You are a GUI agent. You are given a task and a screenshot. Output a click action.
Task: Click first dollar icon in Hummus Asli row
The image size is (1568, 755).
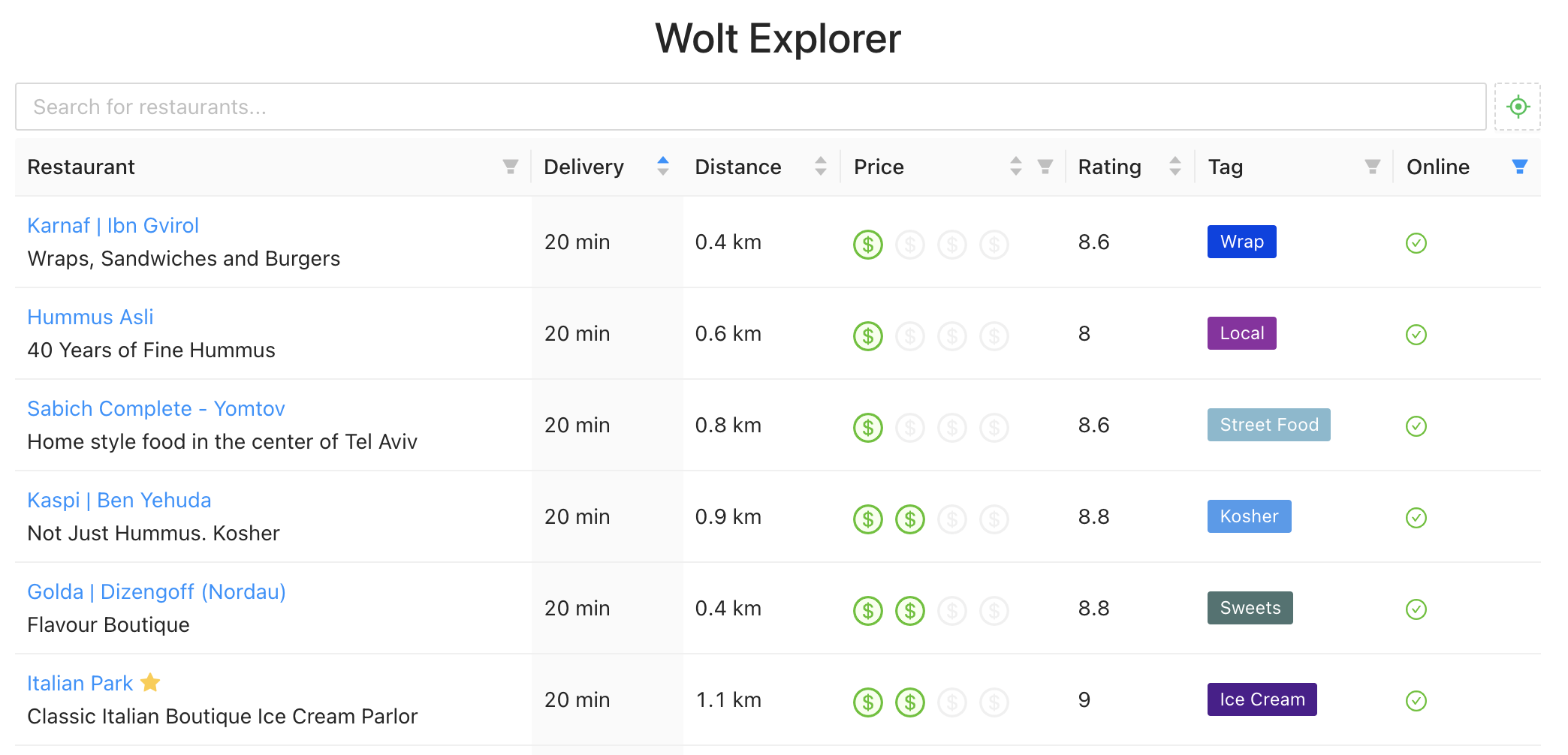(x=868, y=336)
